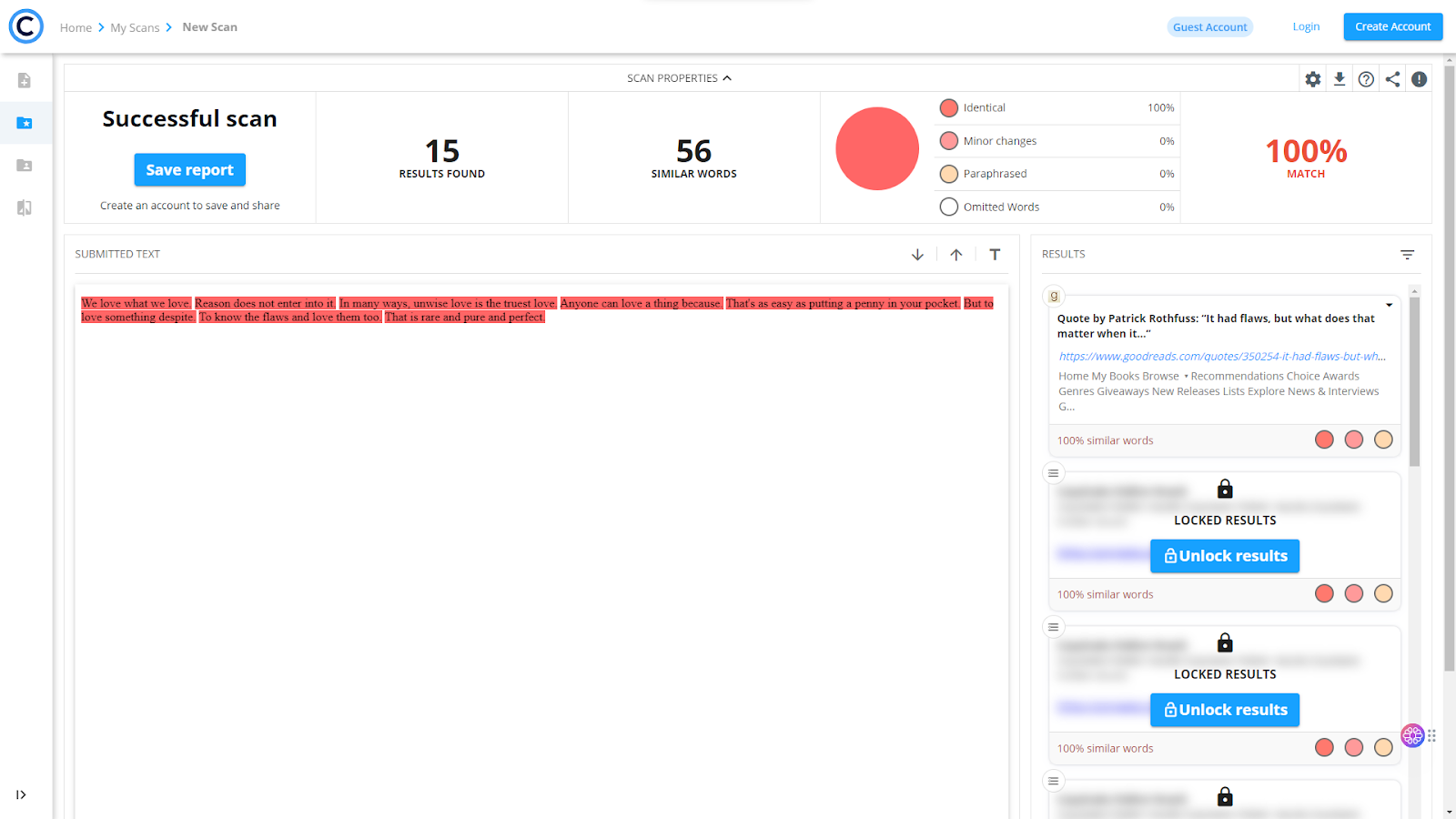Image resolution: width=1456 pixels, height=819 pixels.
Task: Toggle the Omitted Words match type circle
Action: [949, 207]
